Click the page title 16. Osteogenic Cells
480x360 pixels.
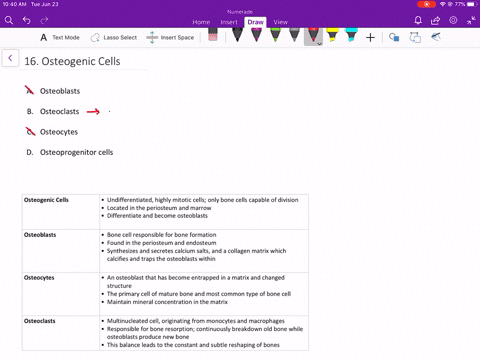pyautogui.click(x=72, y=61)
